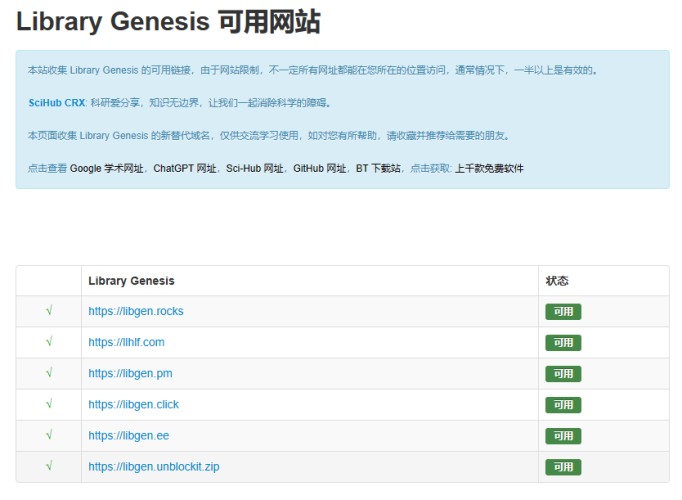
Task: Click check mark in llhlf.com row
Action: 49,341
